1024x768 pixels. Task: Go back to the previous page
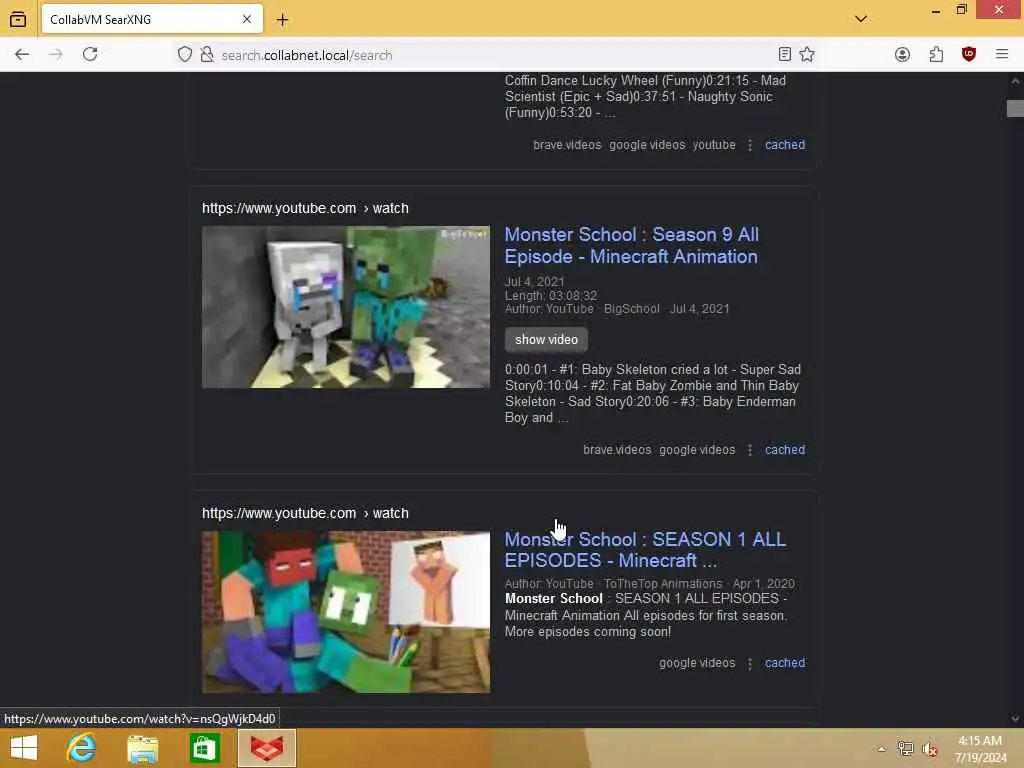coord(22,55)
